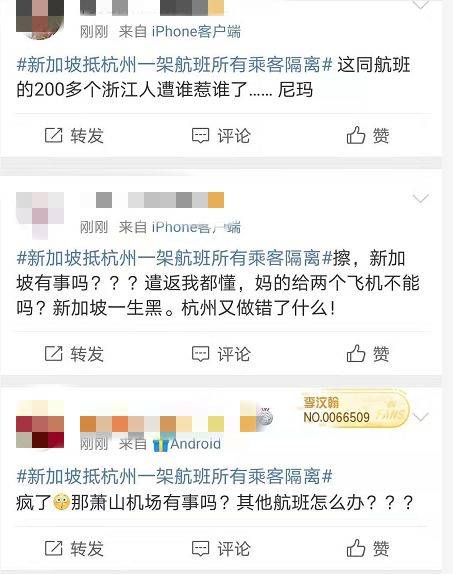
Task: Open hashtag topic link in third post
Action: (x=174, y=477)
